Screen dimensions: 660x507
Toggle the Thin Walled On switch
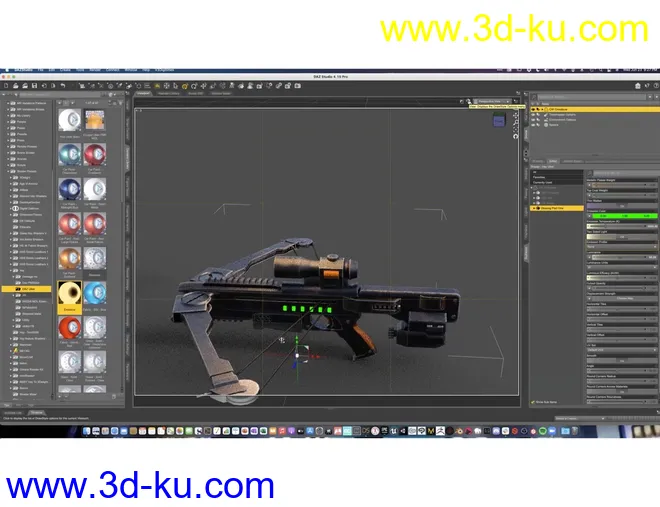click(621, 206)
